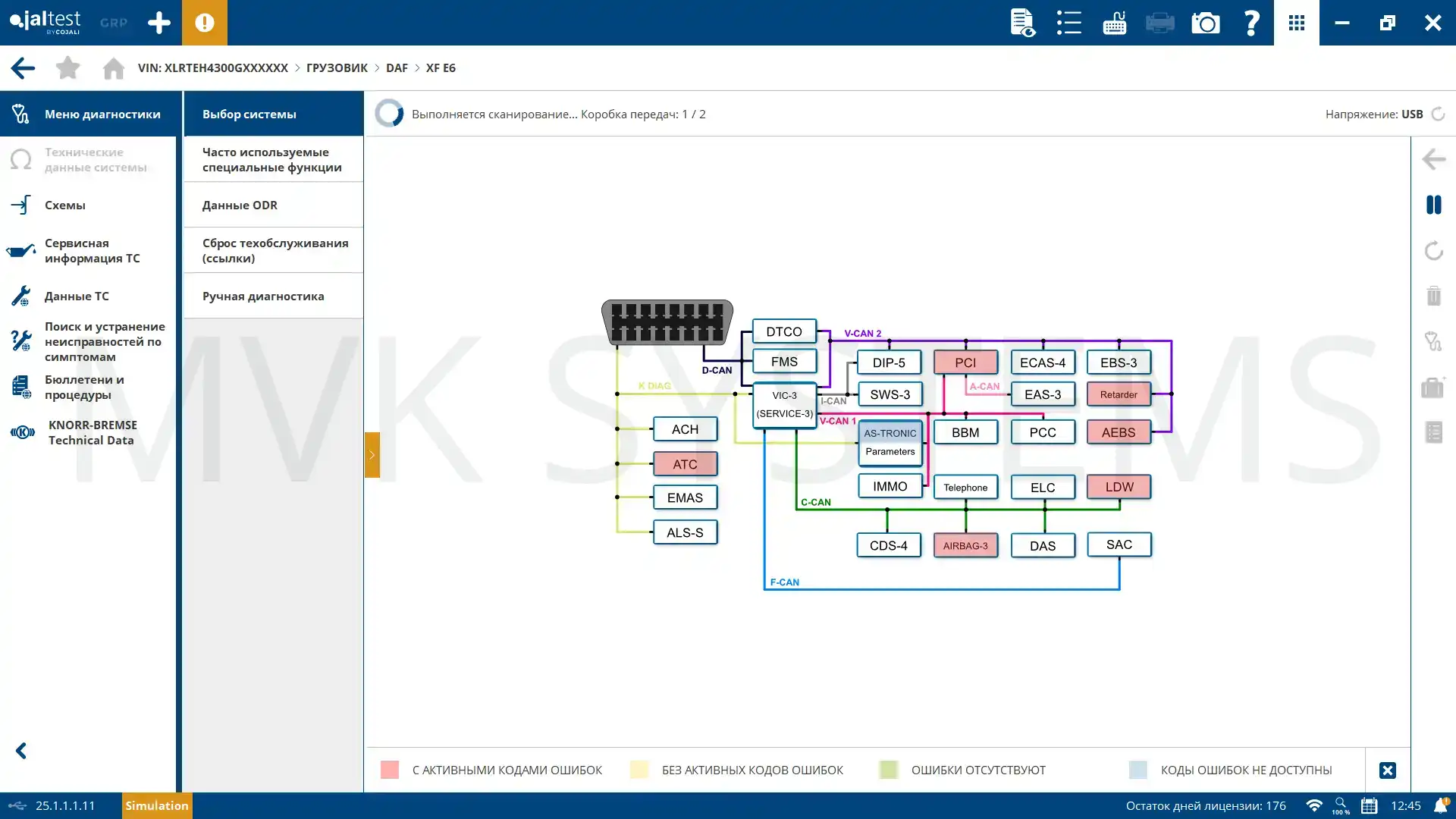
Task: Open Выбор системы tab
Action: (x=273, y=114)
